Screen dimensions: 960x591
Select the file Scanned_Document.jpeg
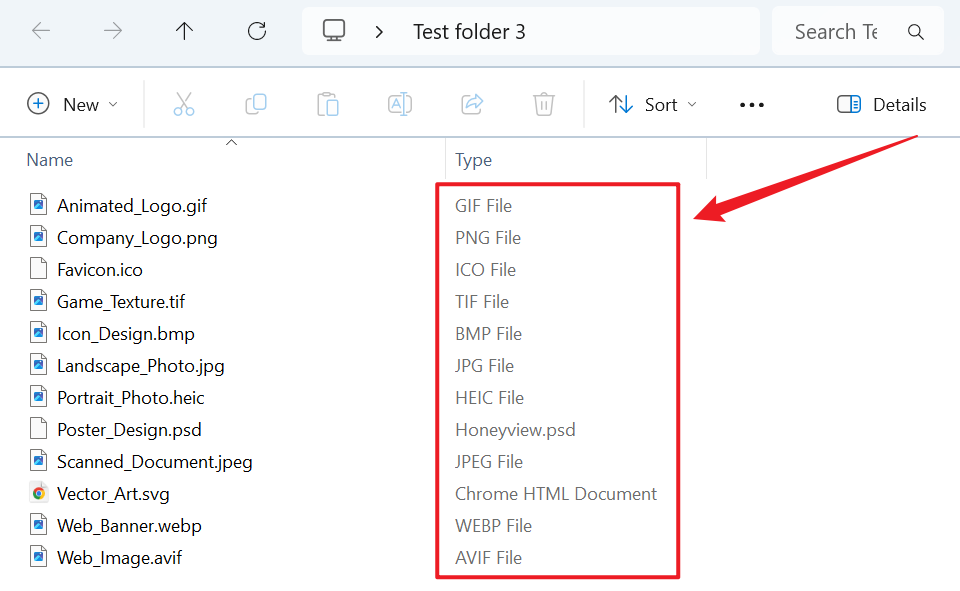(154, 462)
